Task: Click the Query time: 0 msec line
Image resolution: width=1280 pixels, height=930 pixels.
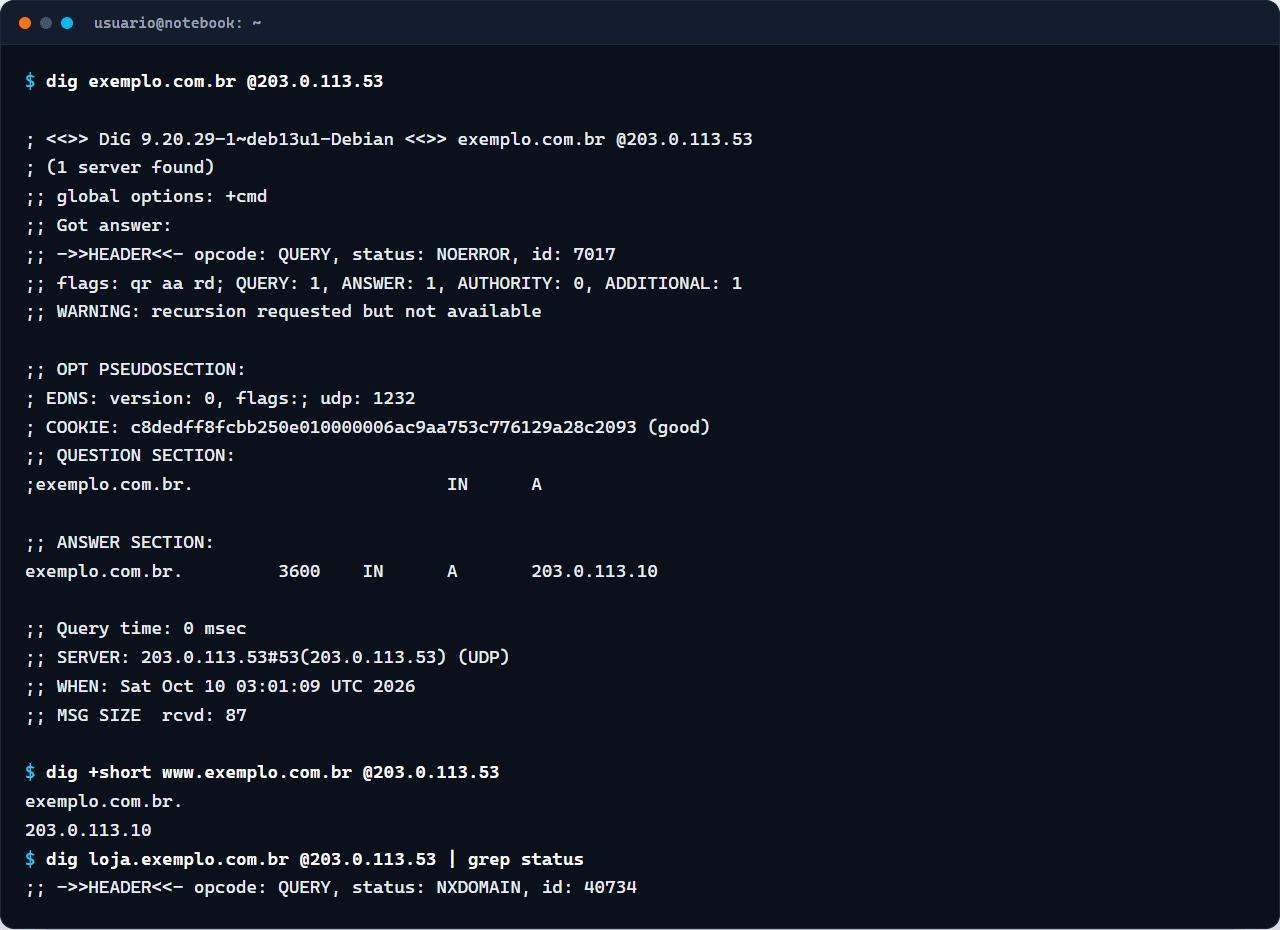Action: [x=136, y=628]
